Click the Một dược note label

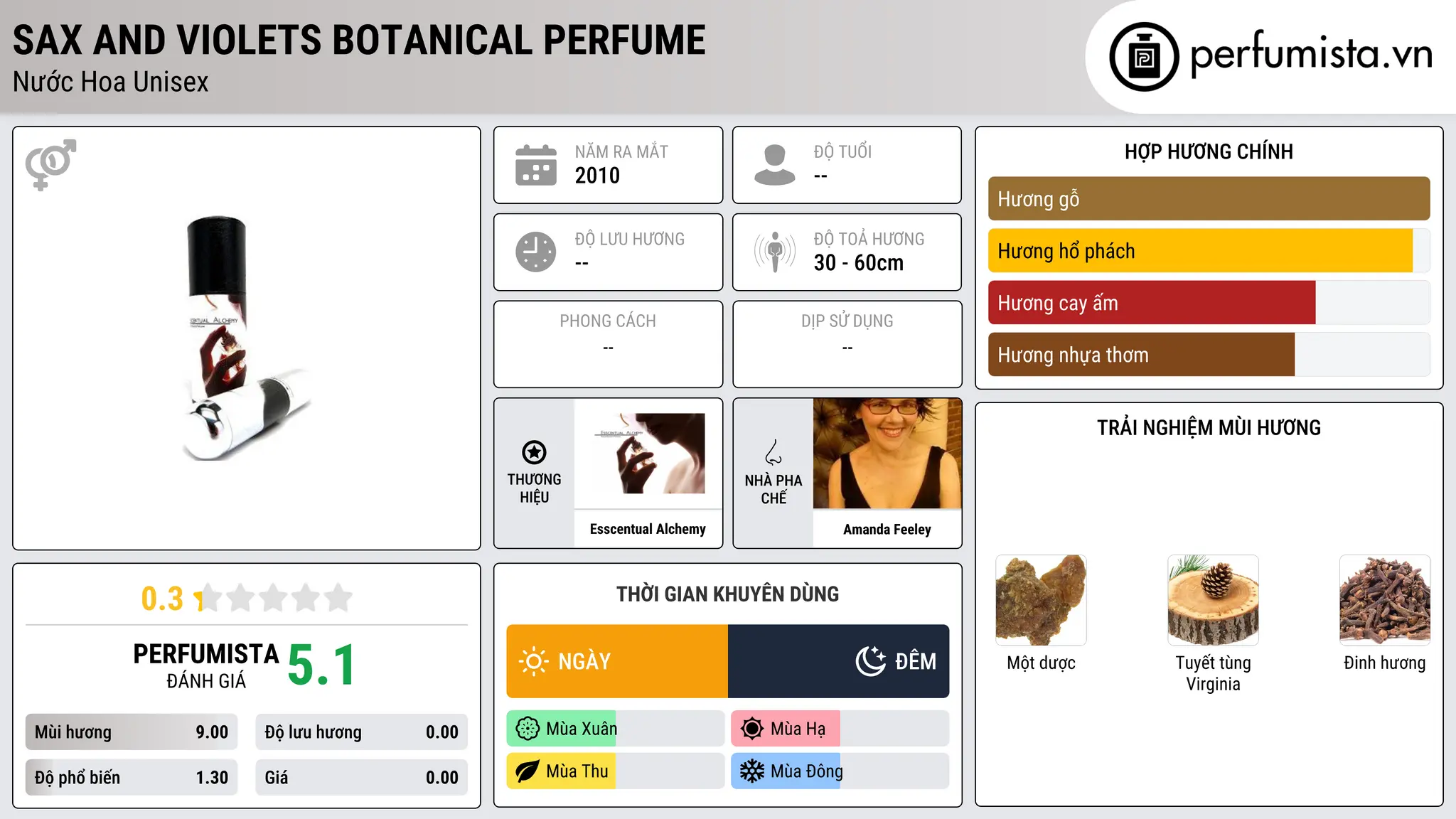[1041, 663]
